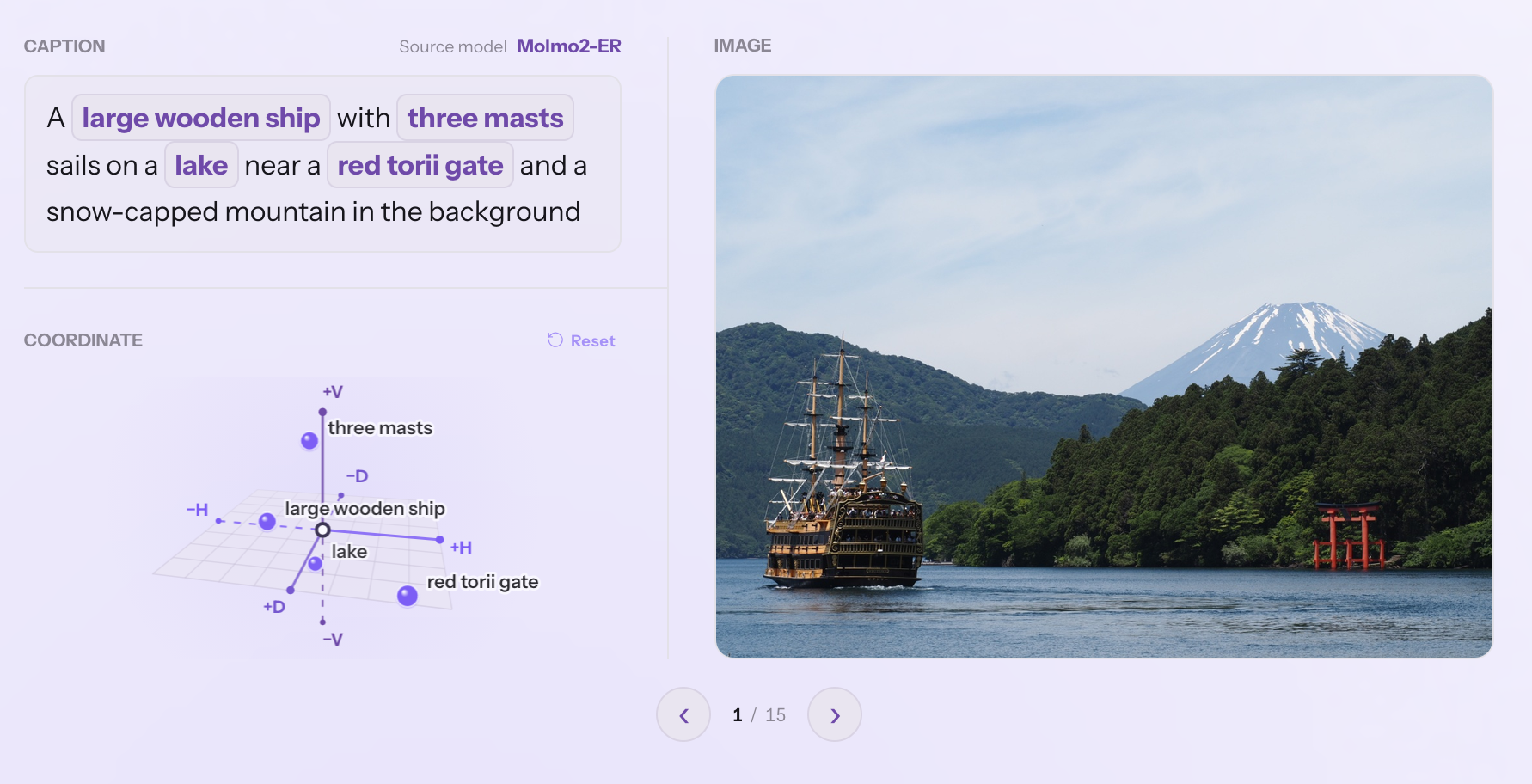Click the 'Source model' label text

[x=453, y=46]
